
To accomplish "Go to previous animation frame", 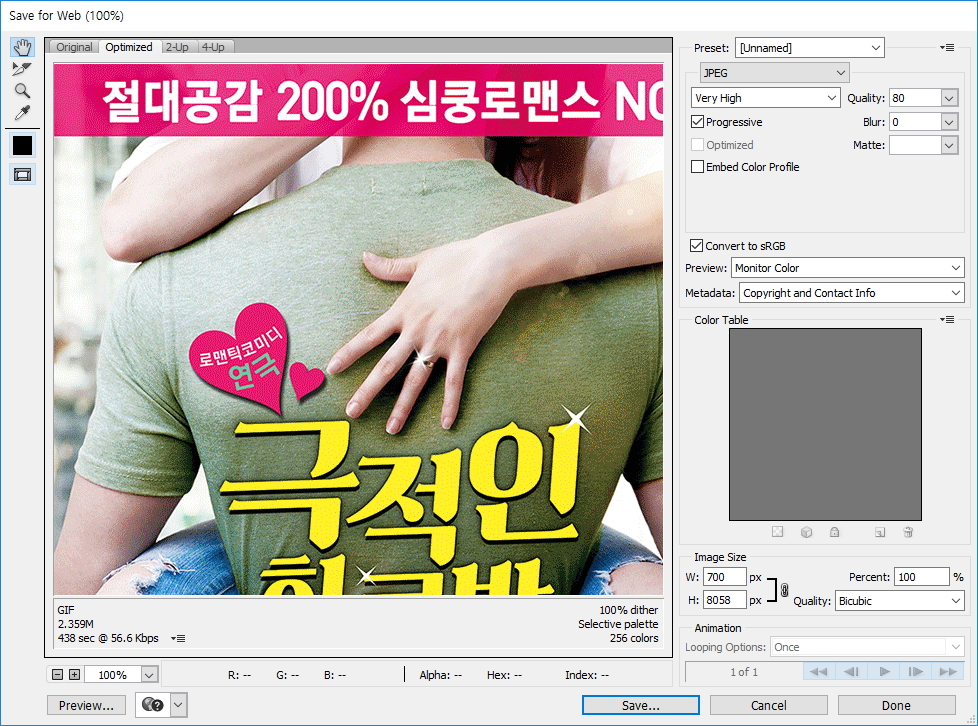I will [x=851, y=672].
